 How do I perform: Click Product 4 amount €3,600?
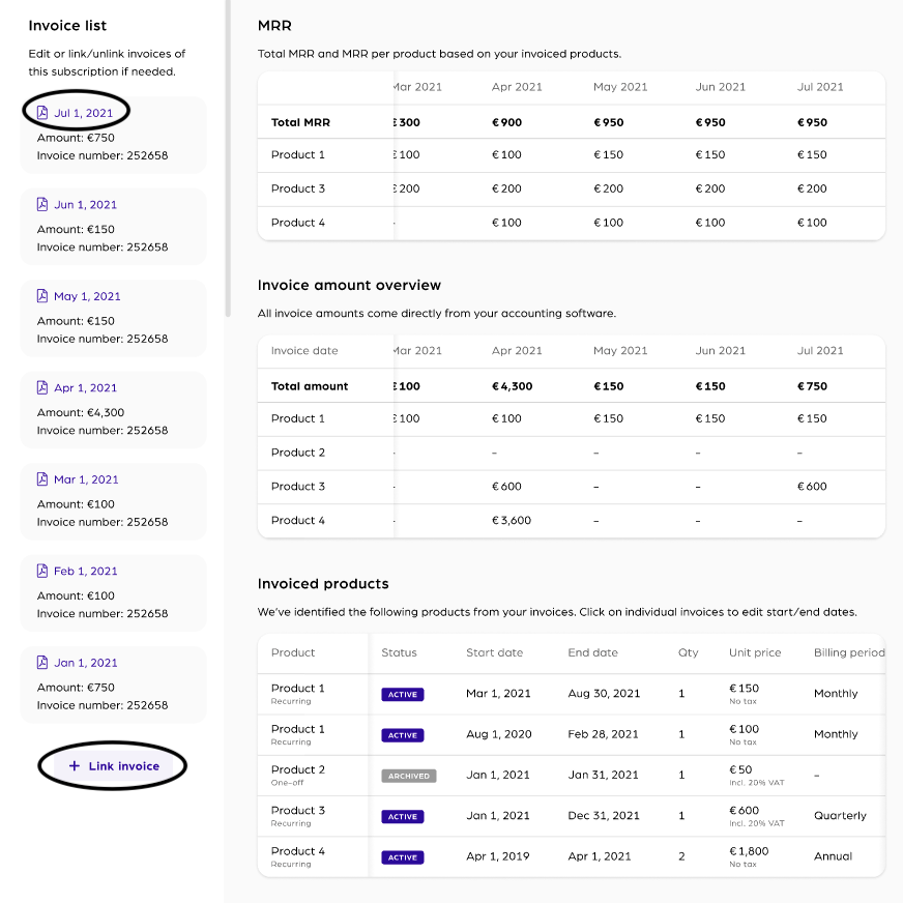[511, 520]
